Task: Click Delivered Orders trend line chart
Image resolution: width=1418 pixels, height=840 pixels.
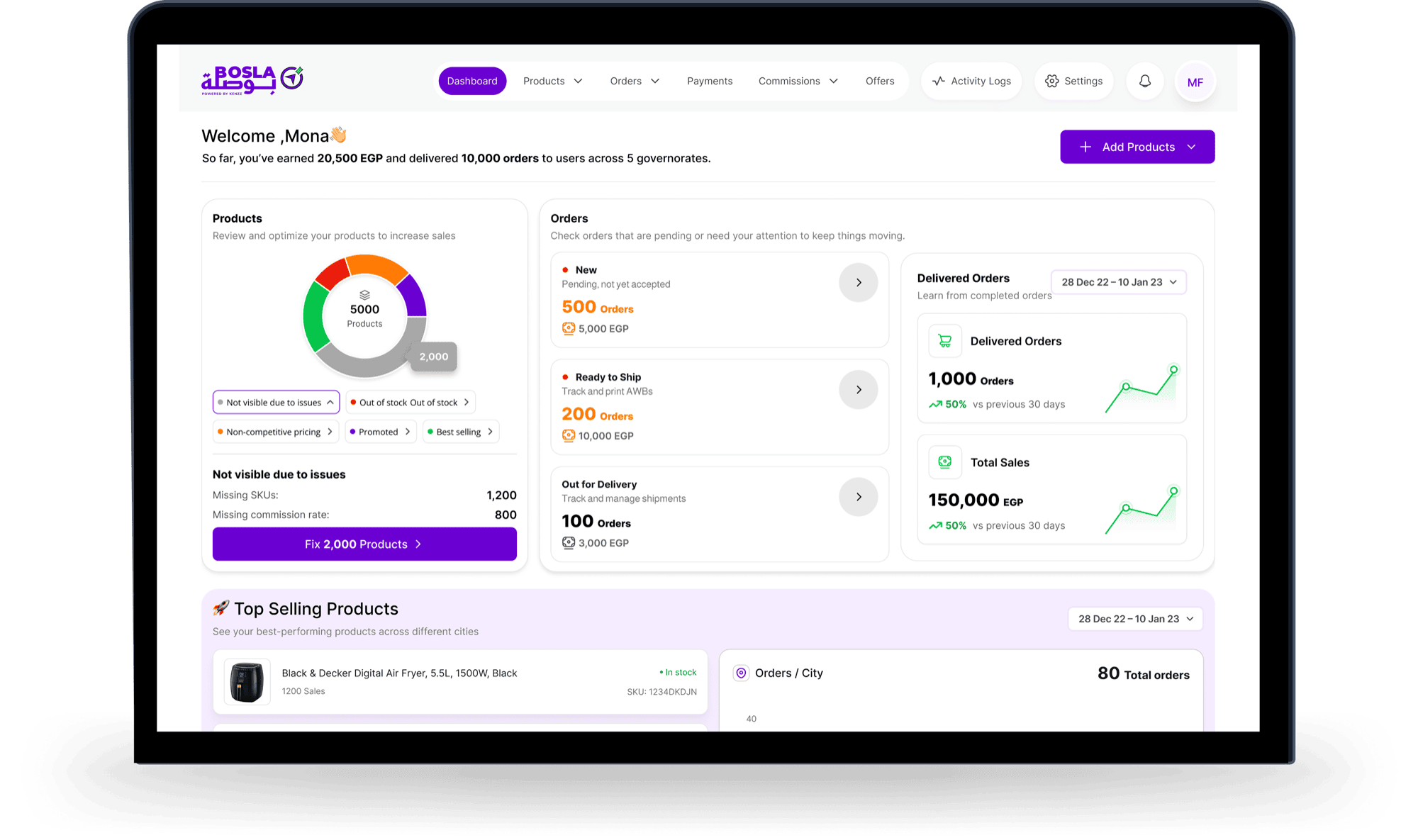Action: tap(1141, 390)
